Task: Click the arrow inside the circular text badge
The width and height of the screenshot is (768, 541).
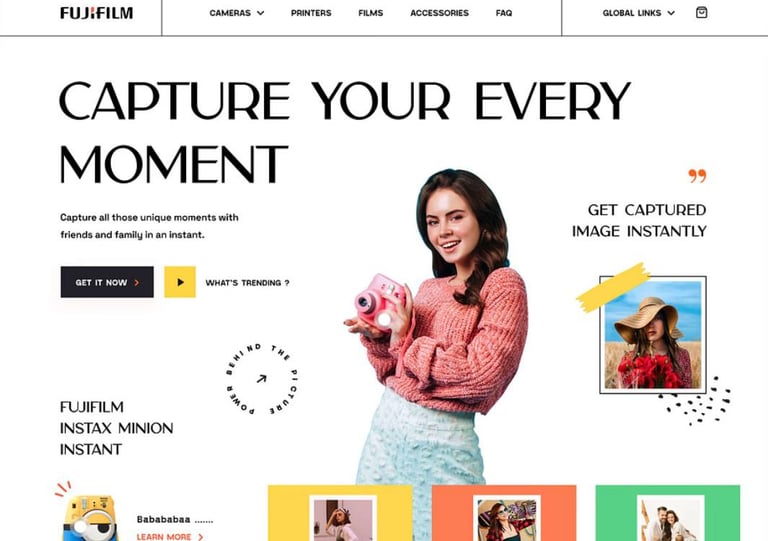Action: (x=262, y=378)
